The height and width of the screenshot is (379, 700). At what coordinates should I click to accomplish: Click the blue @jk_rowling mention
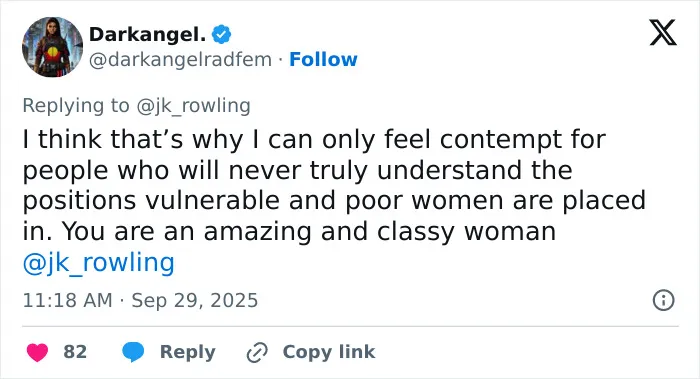[x=98, y=262]
